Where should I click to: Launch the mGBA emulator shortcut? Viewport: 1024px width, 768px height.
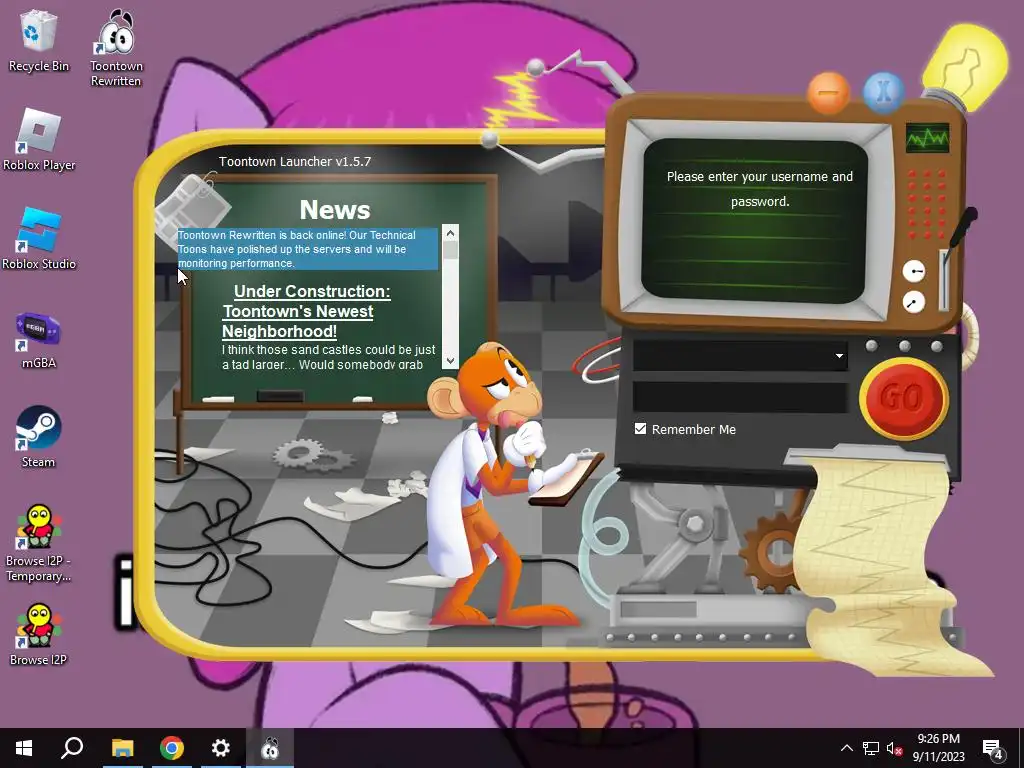(x=39, y=338)
